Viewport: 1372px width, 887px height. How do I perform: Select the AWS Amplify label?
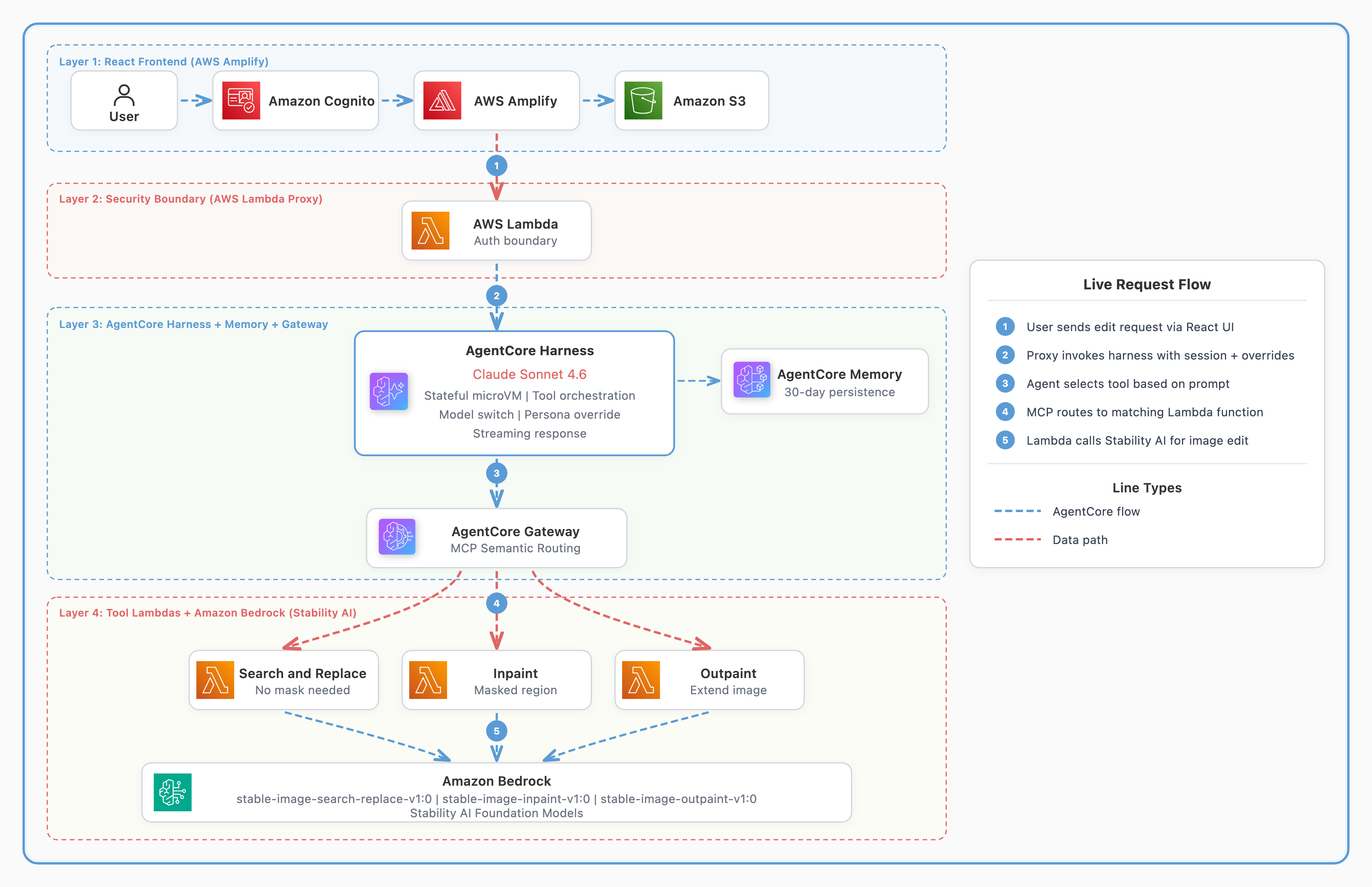(x=516, y=101)
